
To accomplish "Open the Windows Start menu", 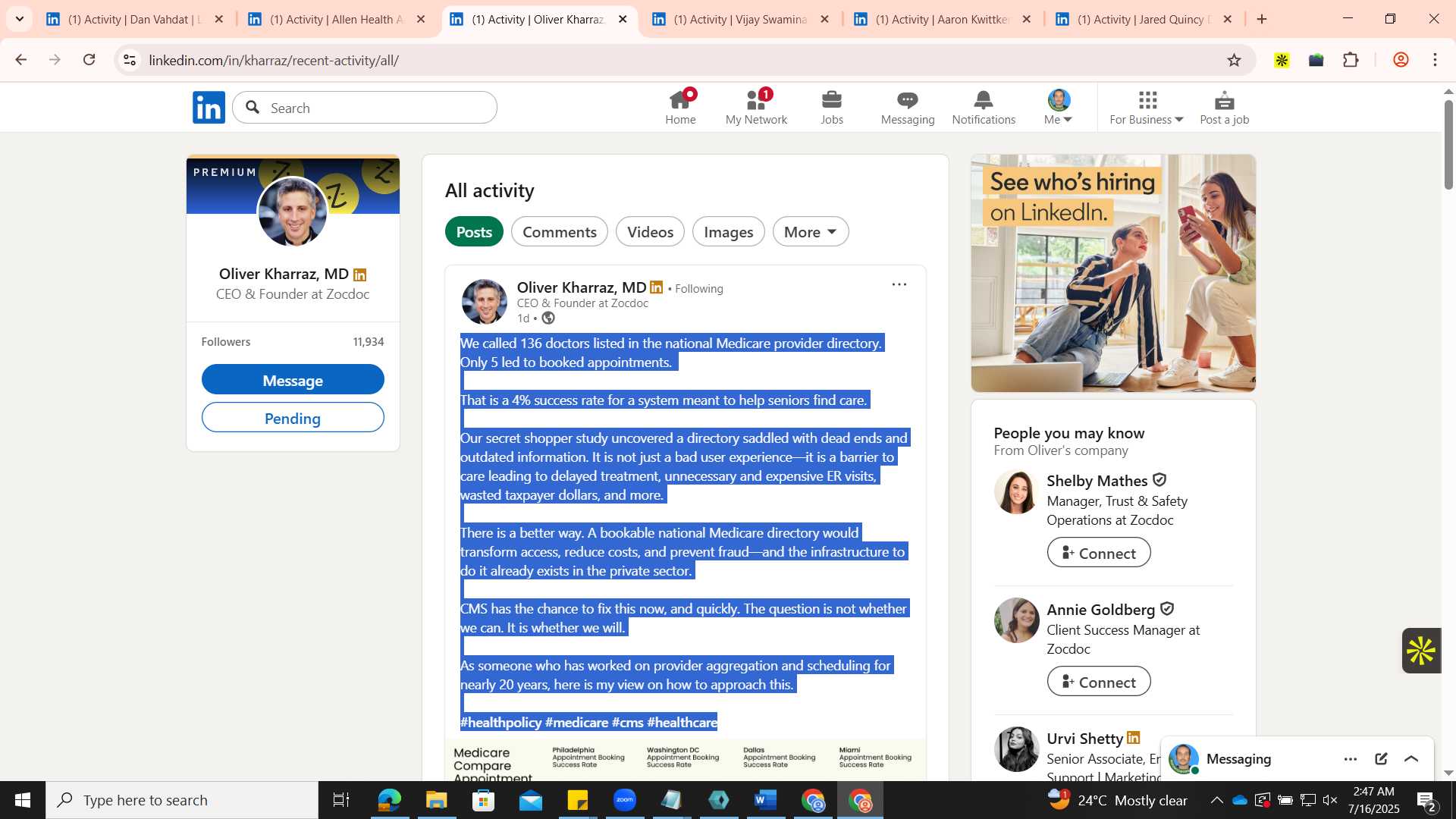I will tap(23, 800).
